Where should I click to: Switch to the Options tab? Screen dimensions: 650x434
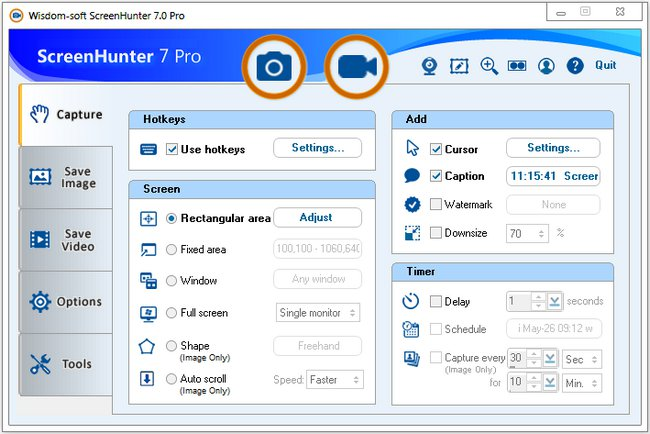(x=66, y=302)
